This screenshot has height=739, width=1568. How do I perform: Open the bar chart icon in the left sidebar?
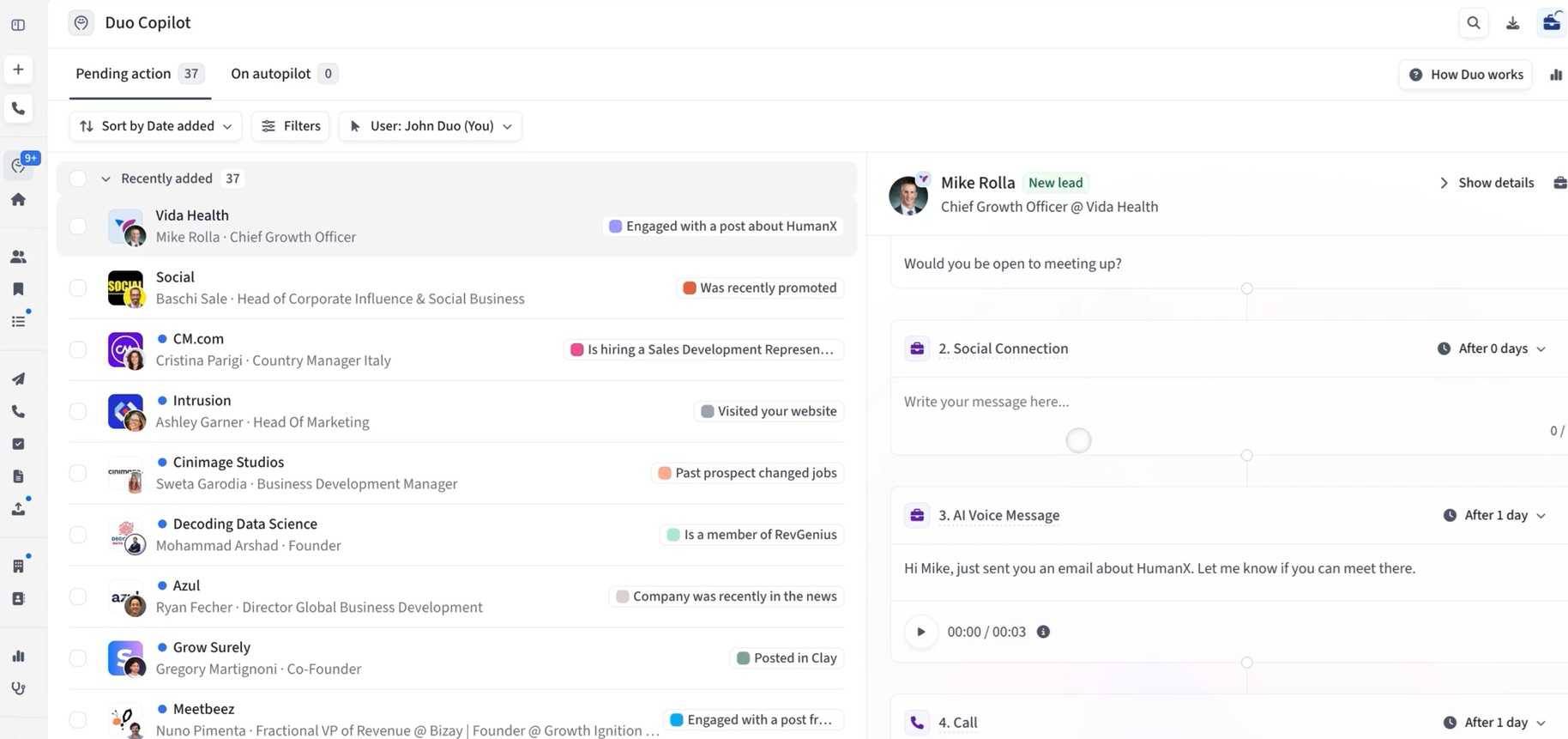tap(18, 656)
